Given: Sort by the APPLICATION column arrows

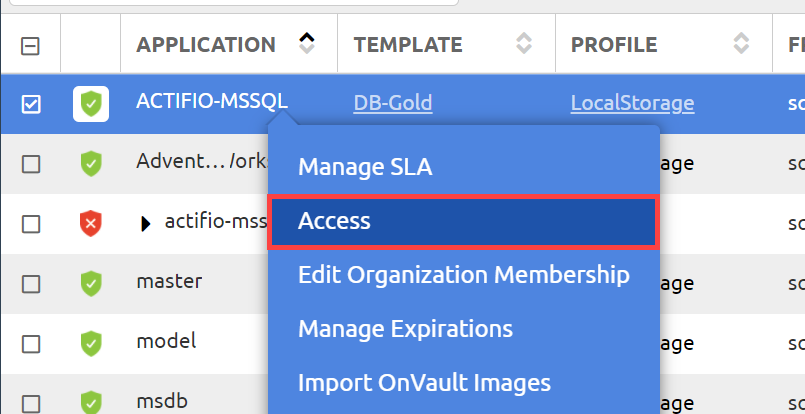Looking at the screenshot, I should [x=306, y=43].
